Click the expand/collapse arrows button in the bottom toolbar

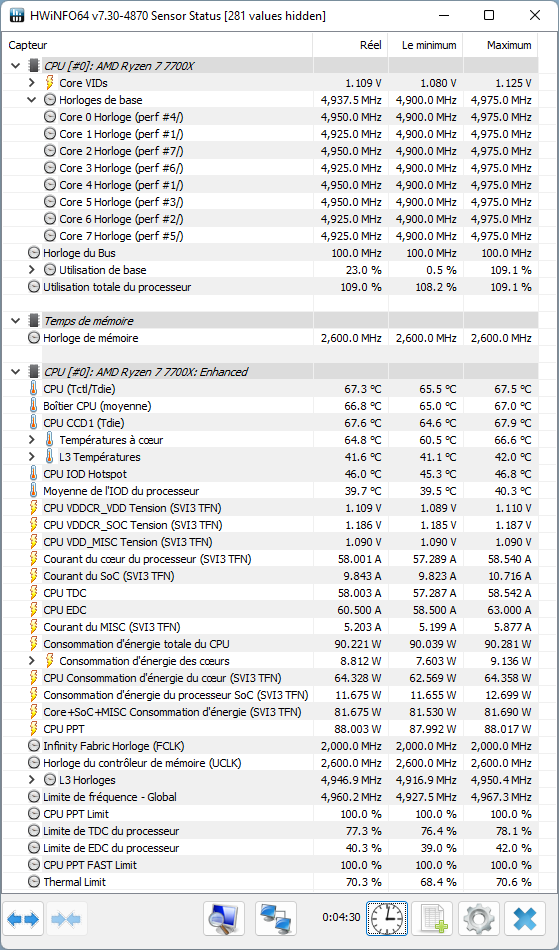point(23,919)
